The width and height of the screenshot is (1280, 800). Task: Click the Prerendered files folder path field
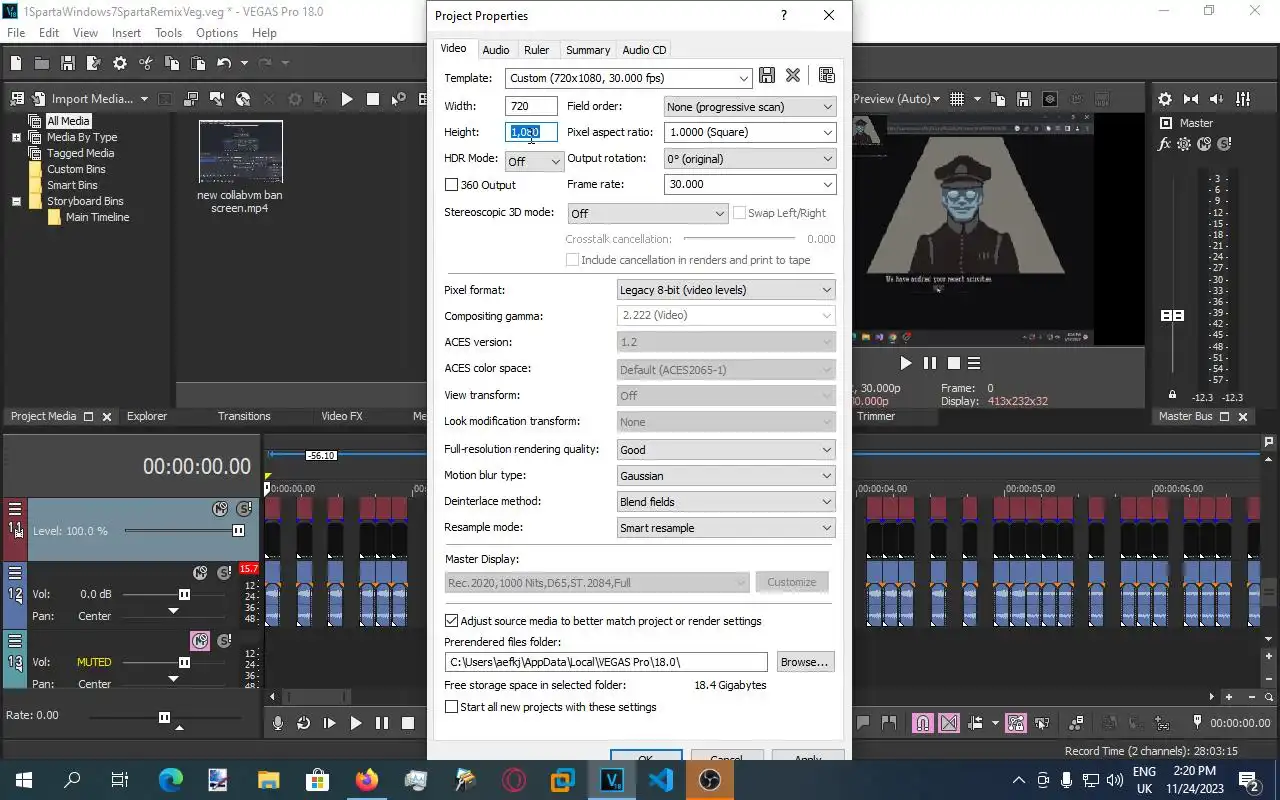click(606, 662)
